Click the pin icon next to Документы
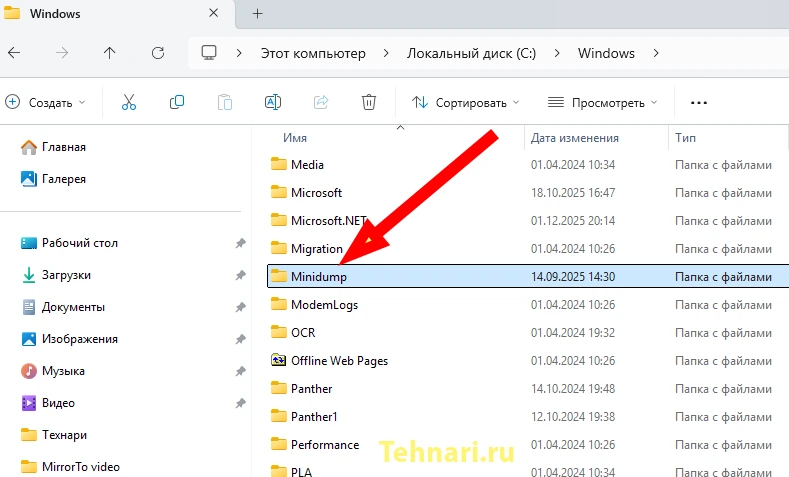This screenshot has height=477, width=789. (x=241, y=307)
